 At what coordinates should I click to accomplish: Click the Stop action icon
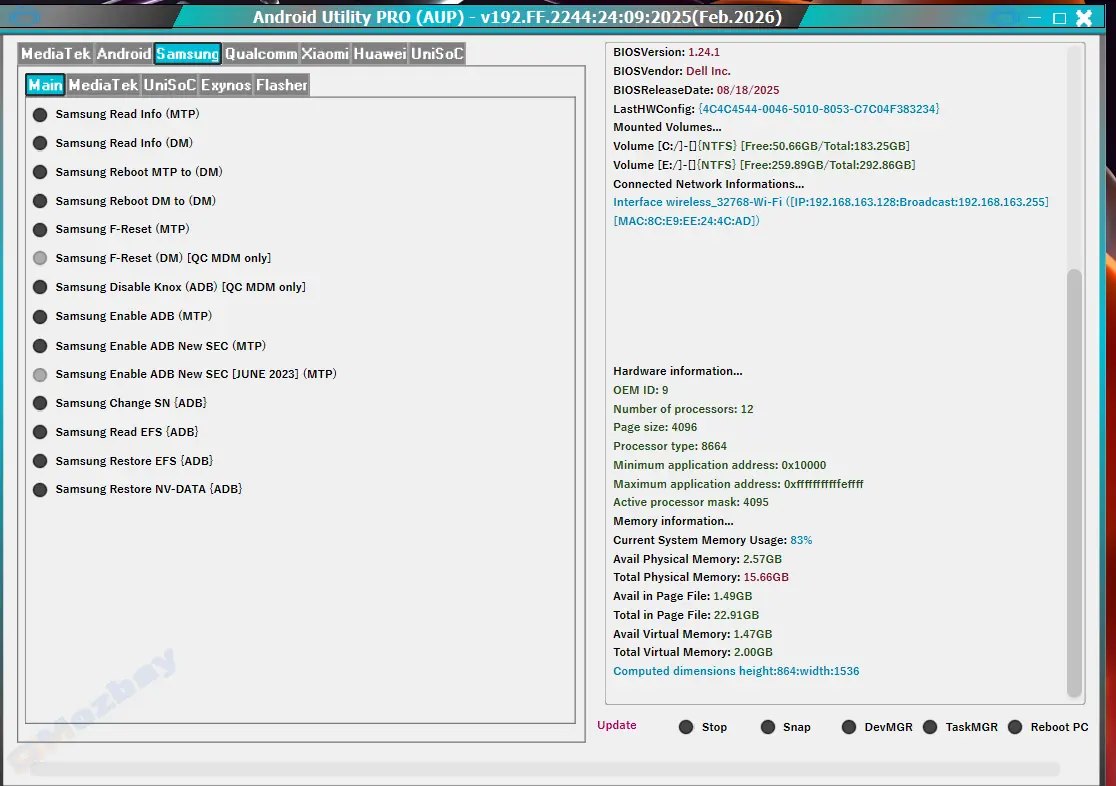point(687,727)
